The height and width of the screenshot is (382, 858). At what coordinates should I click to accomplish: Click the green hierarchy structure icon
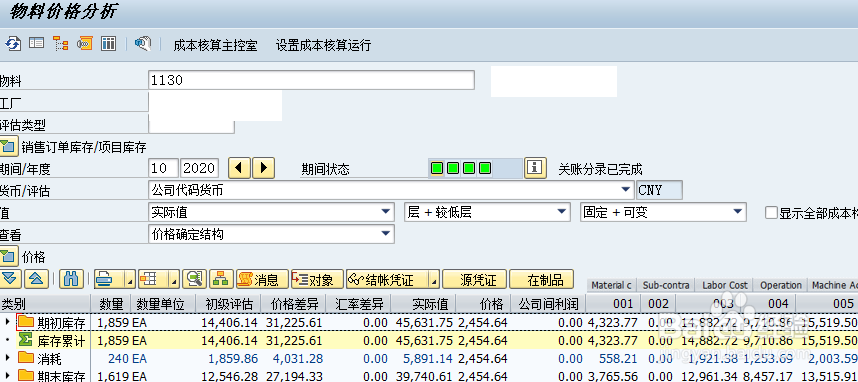[x=221, y=279]
